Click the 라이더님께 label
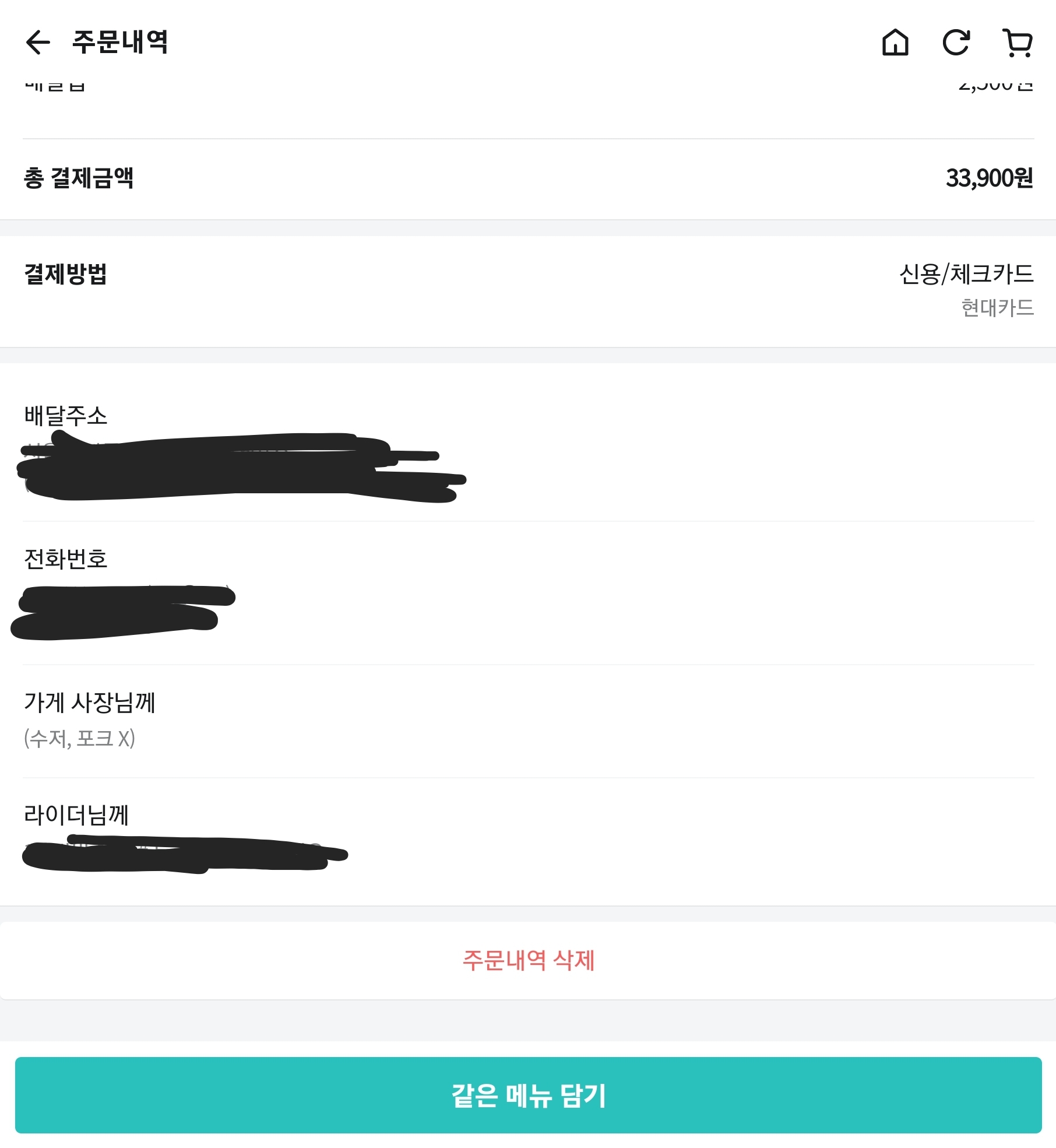 [76, 815]
